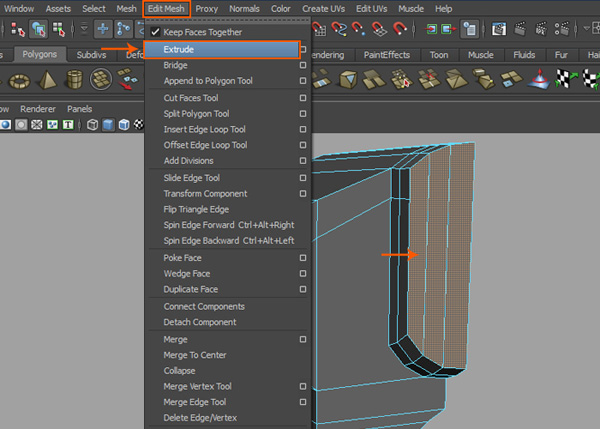
Task: Open Split Polygon Tool option box
Action: point(303,114)
